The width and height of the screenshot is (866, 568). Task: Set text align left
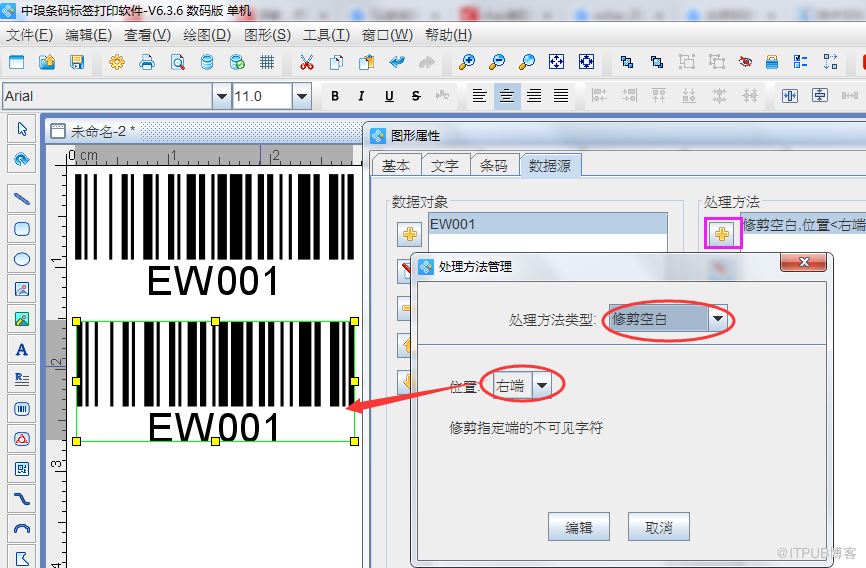(x=479, y=96)
